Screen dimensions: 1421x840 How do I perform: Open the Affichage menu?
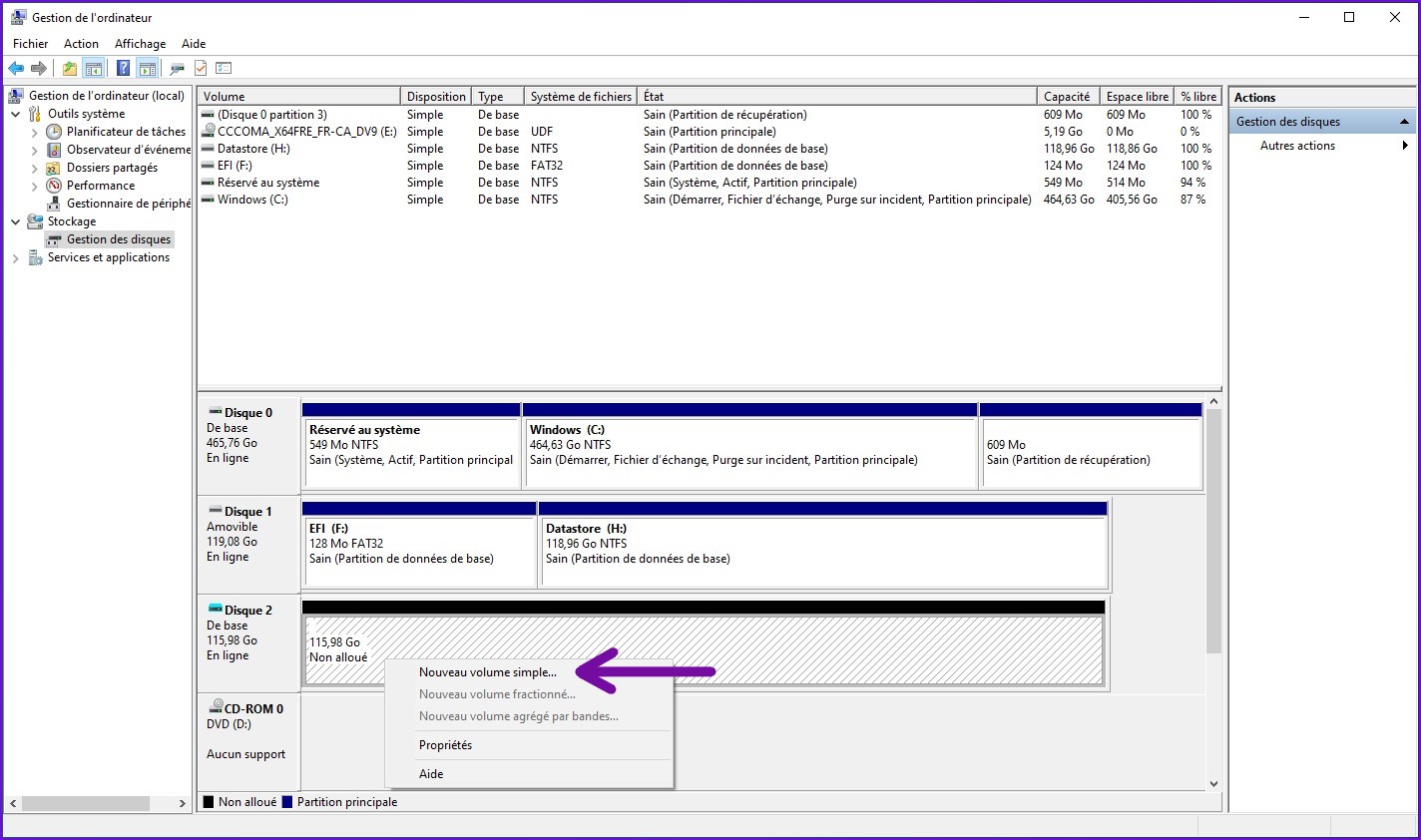pyautogui.click(x=140, y=44)
